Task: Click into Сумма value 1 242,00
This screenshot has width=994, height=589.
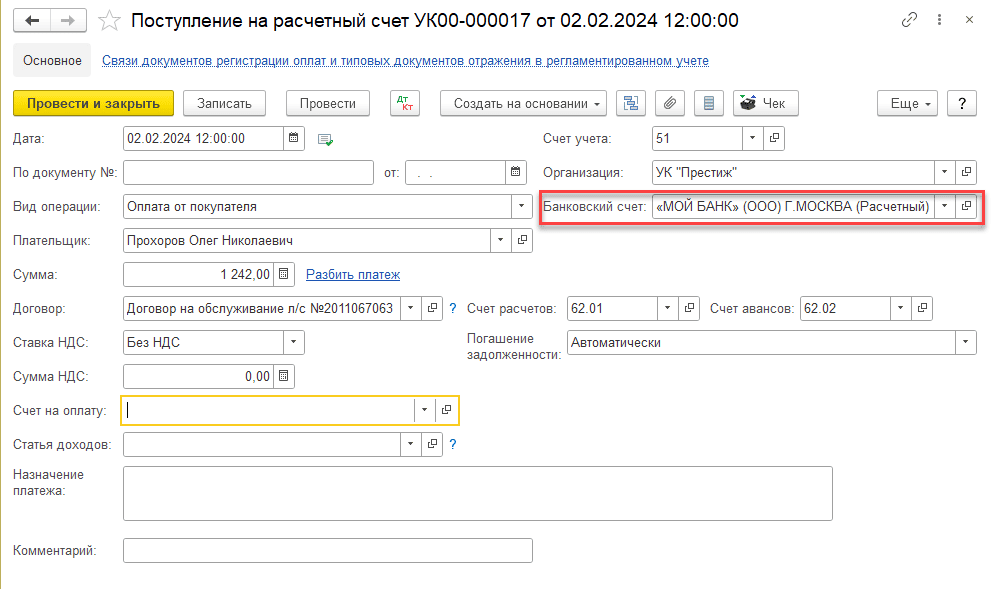Action: pyautogui.click(x=198, y=275)
